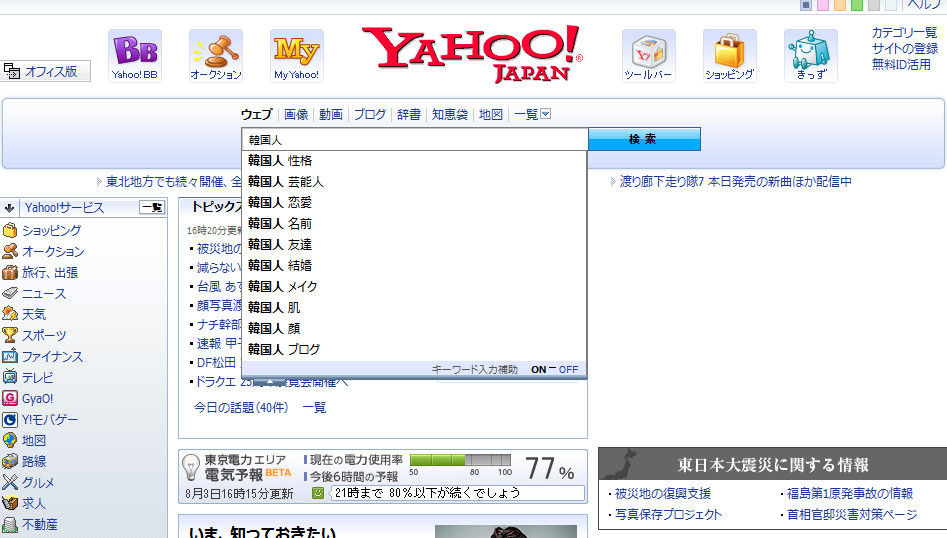Viewport: 947px width, 538px height.
Task: Open the 一覧 button in Yahoo!サービス header
Action: 152,208
